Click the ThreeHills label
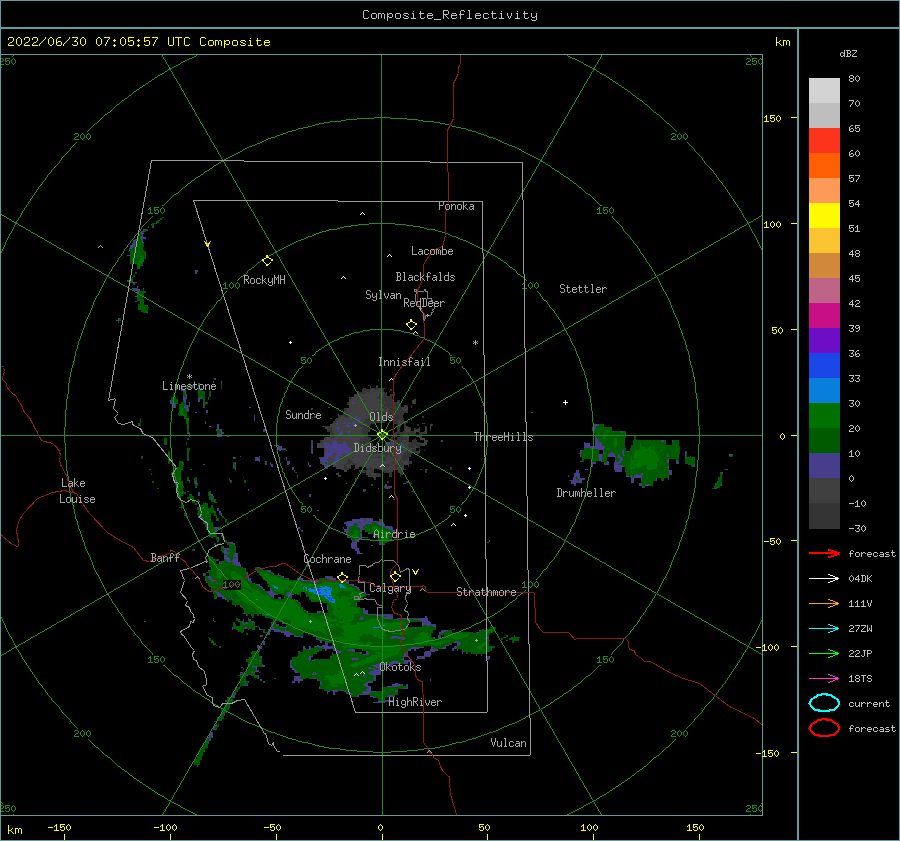 pos(503,437)
